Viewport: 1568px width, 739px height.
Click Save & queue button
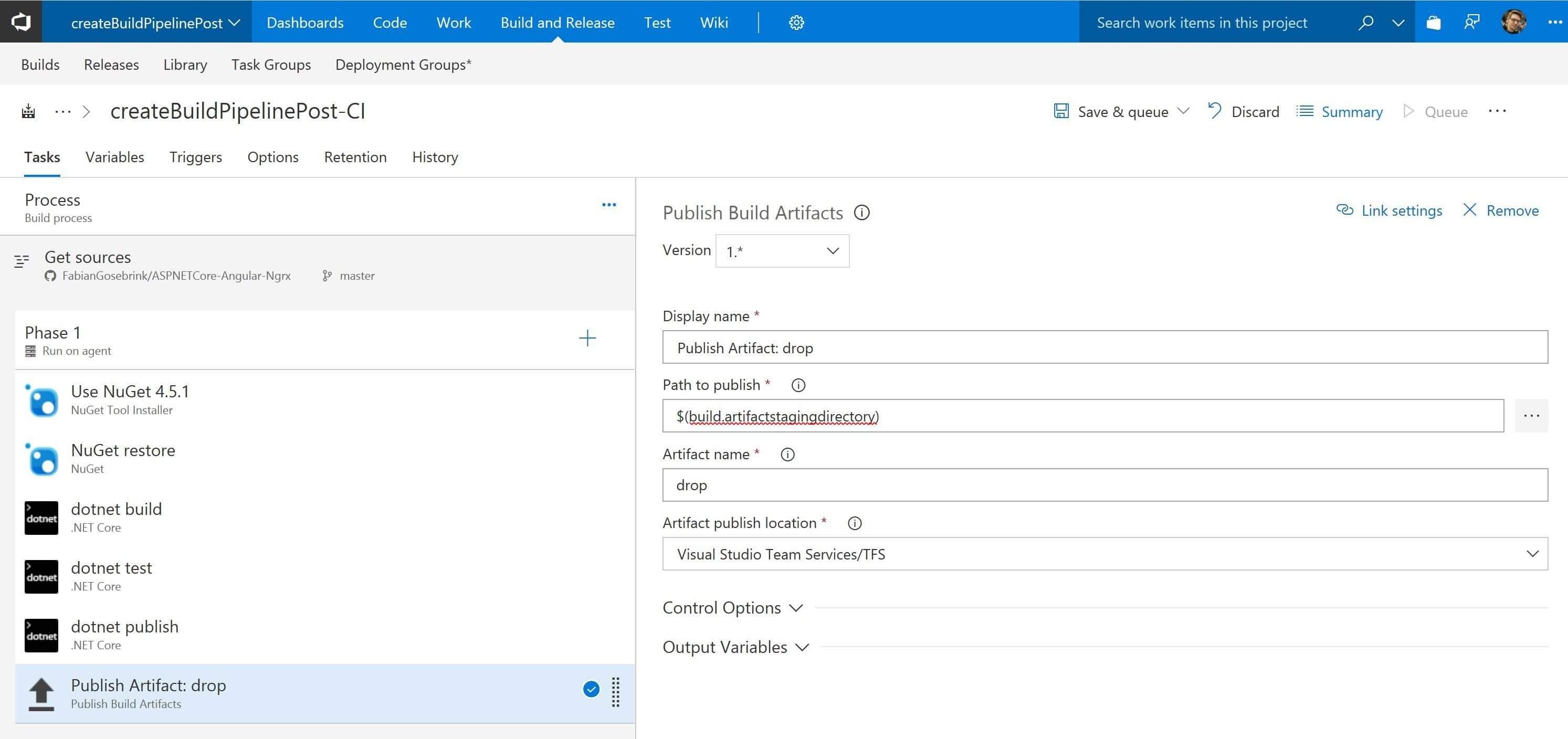coord(1110,111)
